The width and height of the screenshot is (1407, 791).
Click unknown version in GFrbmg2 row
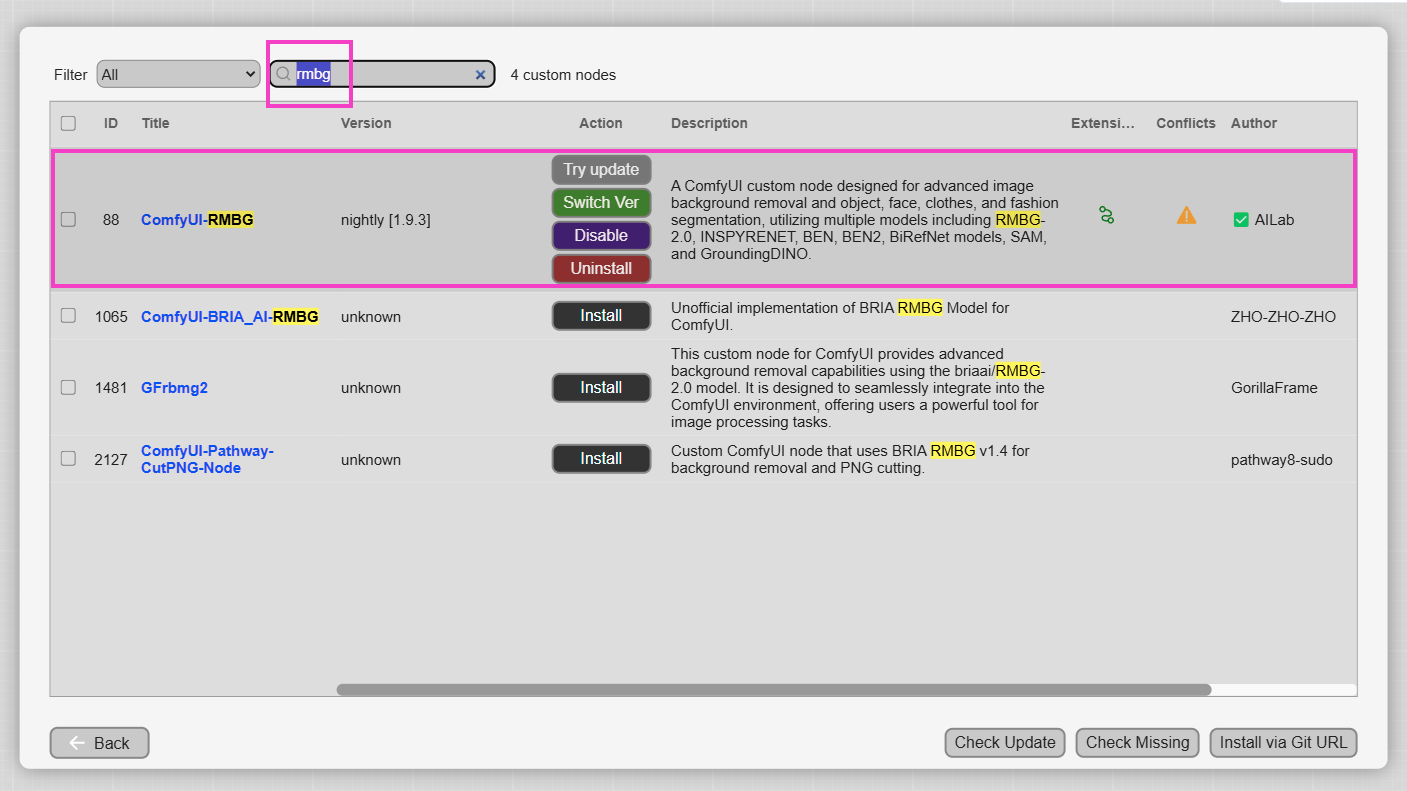(371, 388)
